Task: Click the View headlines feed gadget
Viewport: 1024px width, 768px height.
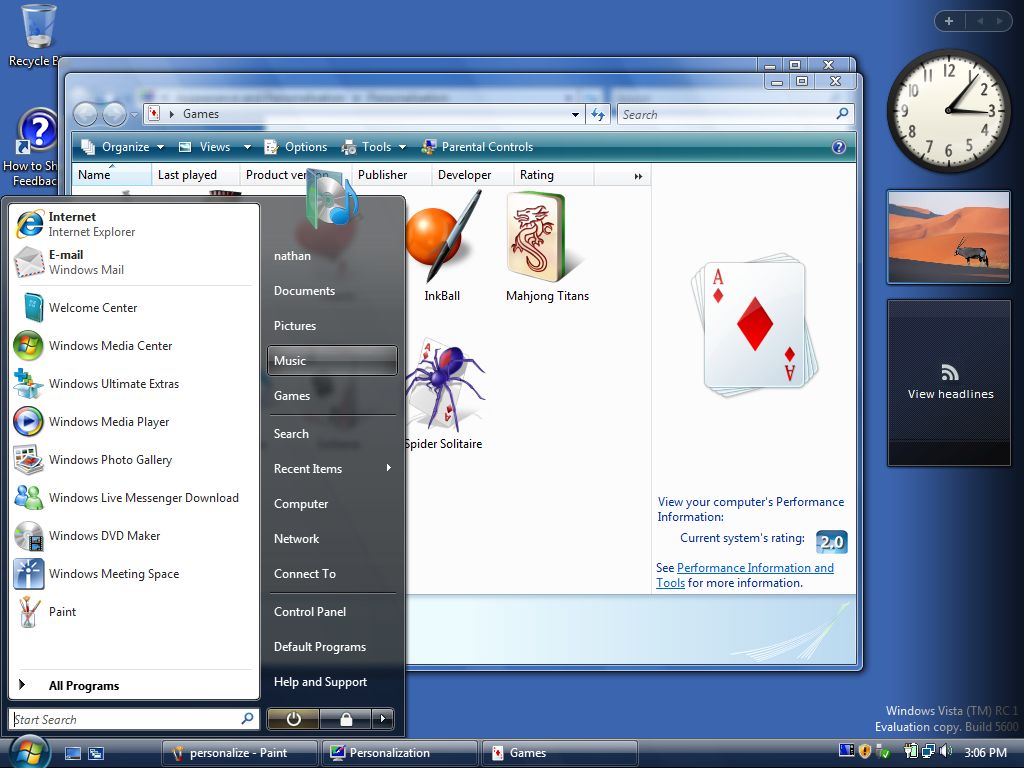Action: point(949,383)
